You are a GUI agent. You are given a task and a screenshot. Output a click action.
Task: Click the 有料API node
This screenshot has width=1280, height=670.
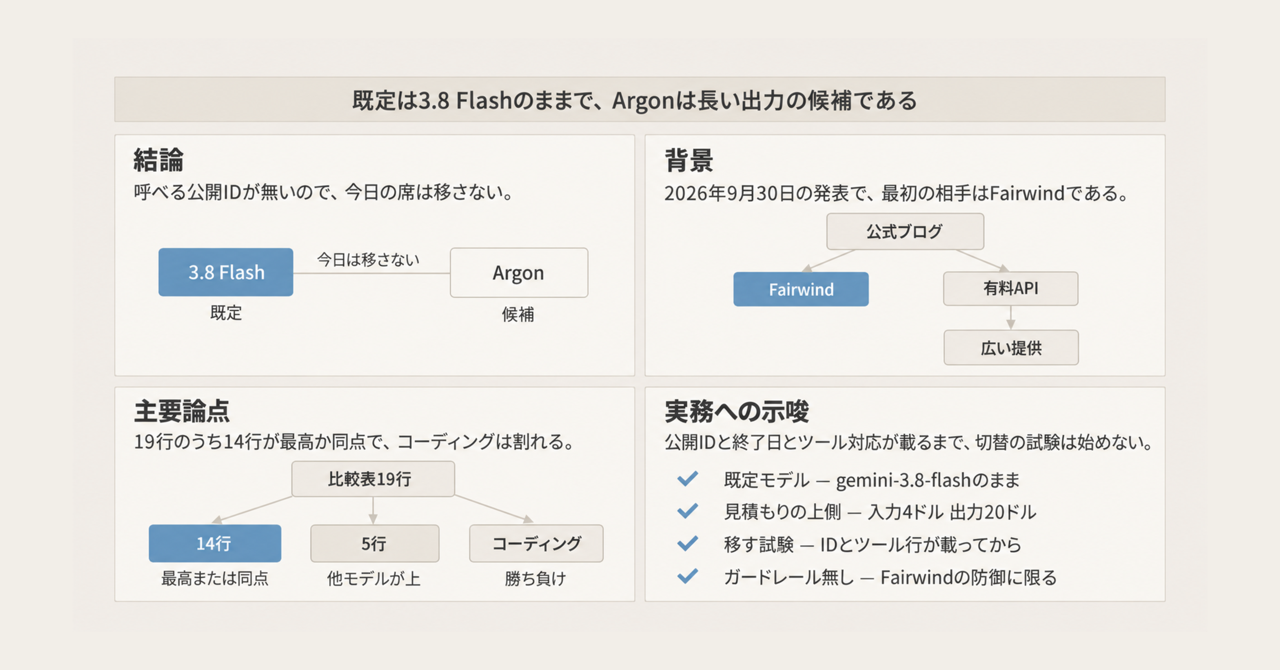pos(1011,289)
